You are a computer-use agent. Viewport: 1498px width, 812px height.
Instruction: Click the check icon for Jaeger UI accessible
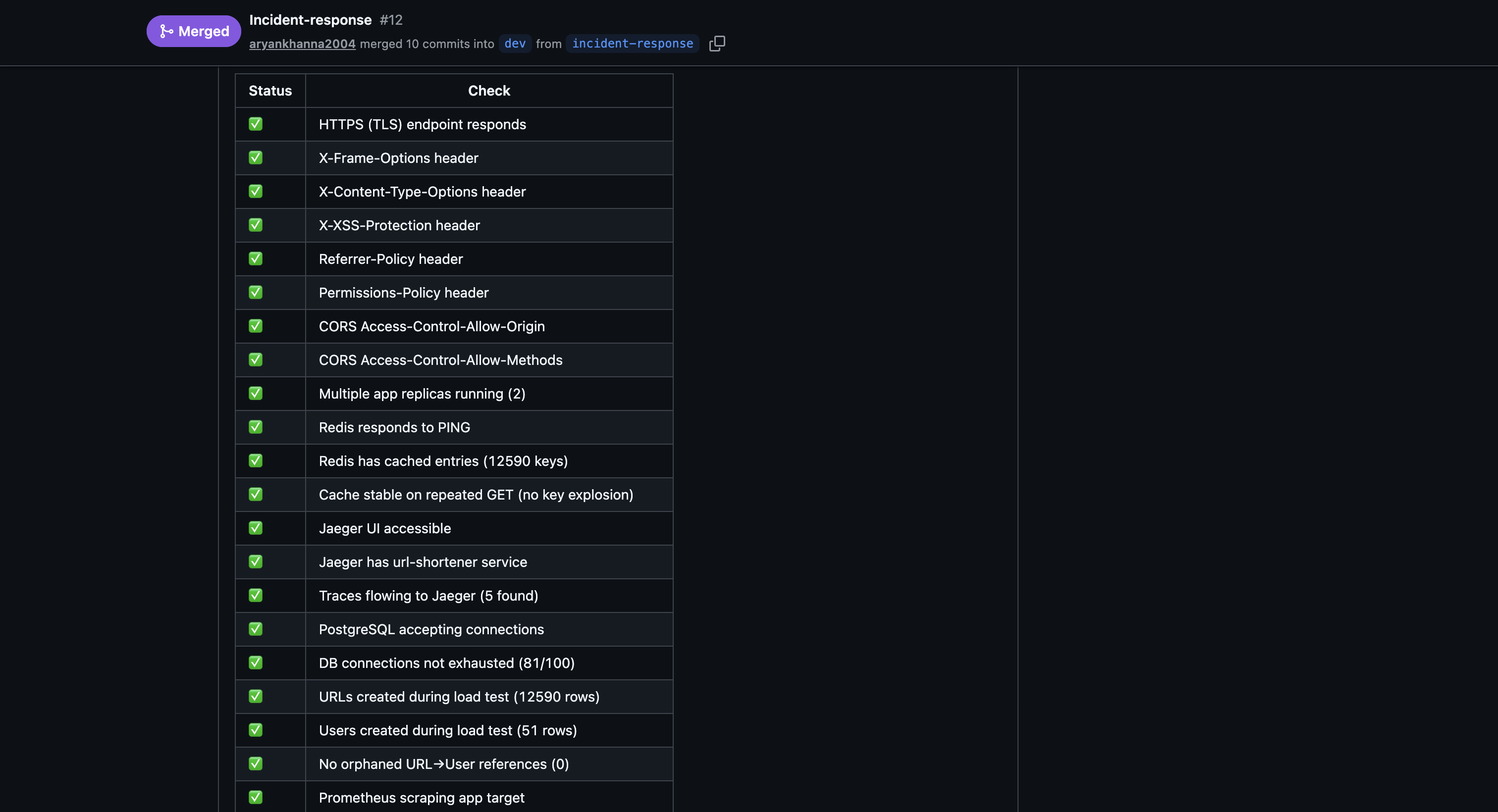255,528
